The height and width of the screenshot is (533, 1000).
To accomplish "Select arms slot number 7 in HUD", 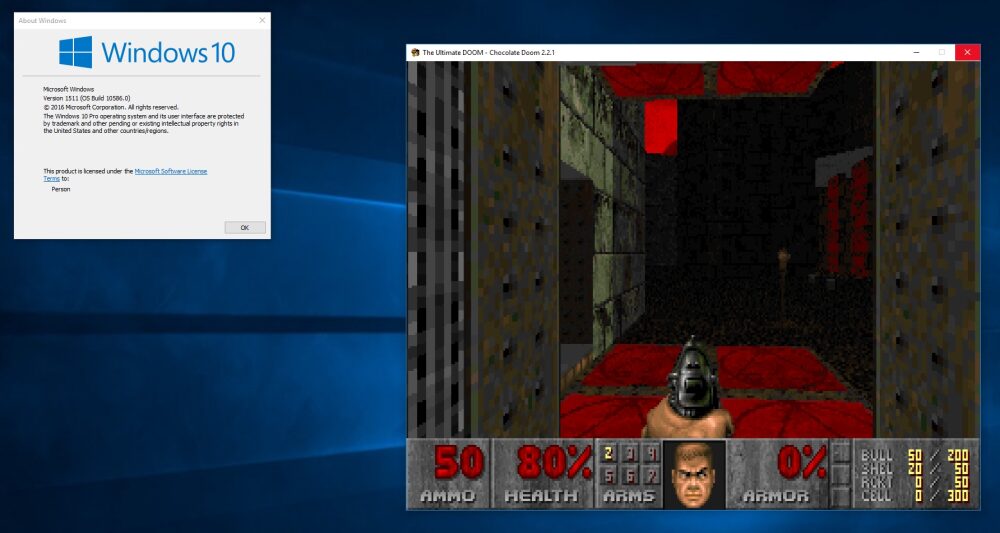I will pos(651,476).
